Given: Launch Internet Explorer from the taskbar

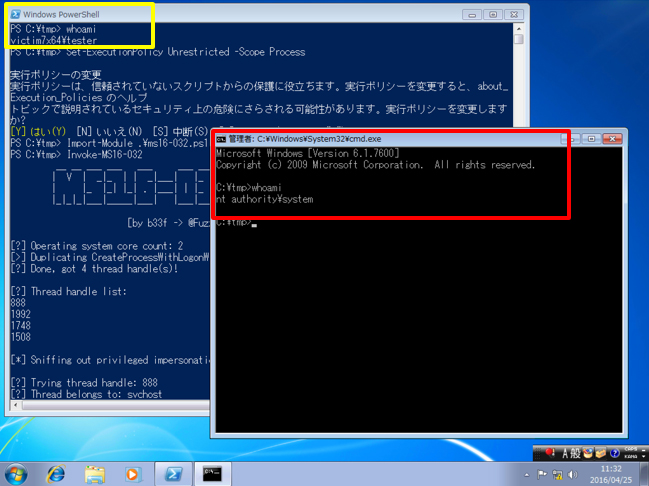Looking at the screenshot, I should pyautogui.click(x=56, y=474).
